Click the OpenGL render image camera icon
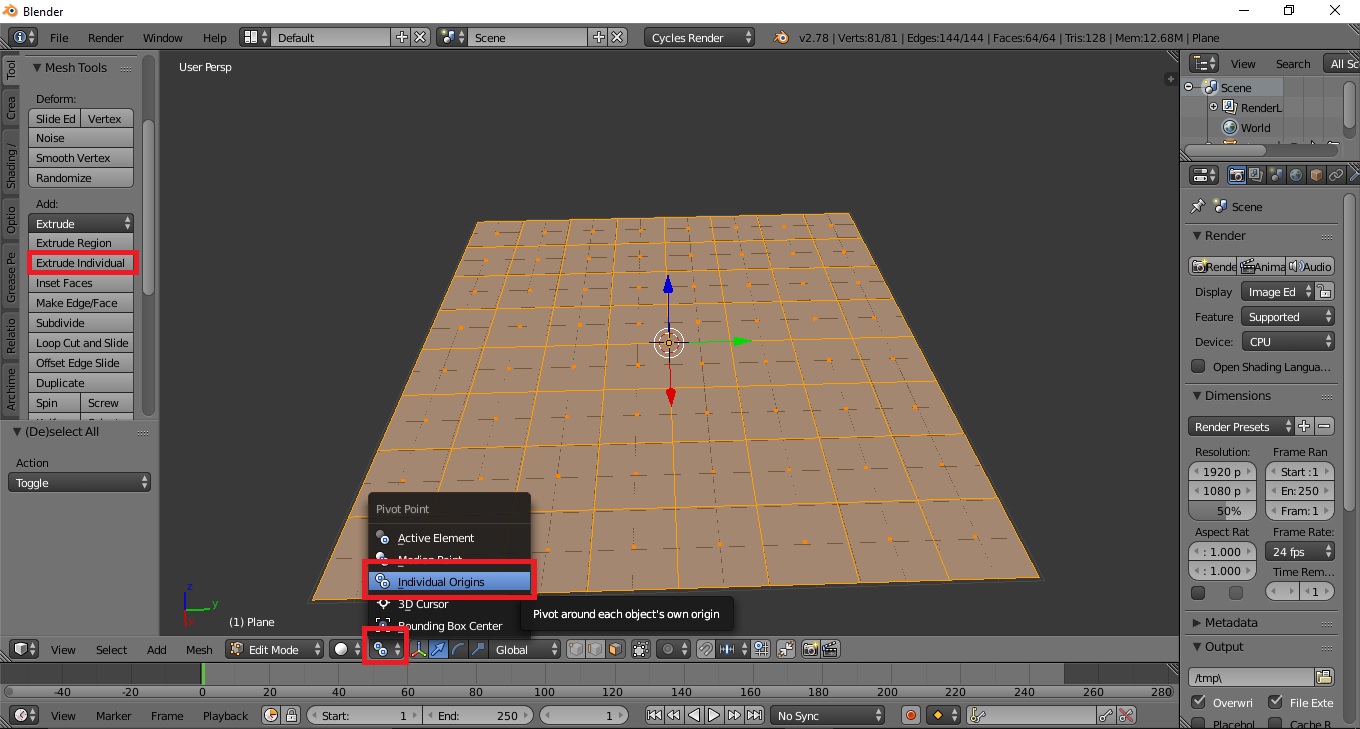The width and height of the screenshot is (1360, 729). (x=811, y=649)
